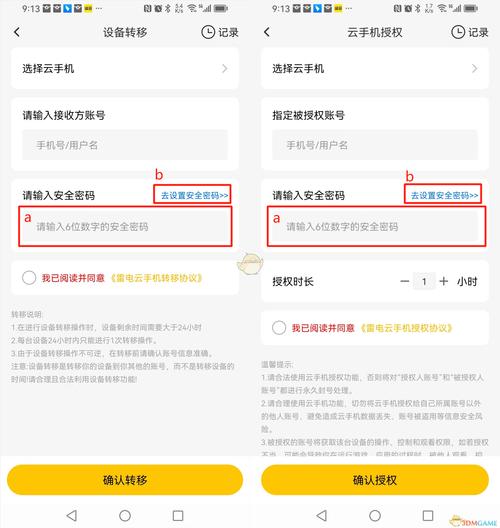Expand 选择云手机 on 云手机授权 page
The height and width of the screenshot is (528, 500).
(375, 69)
